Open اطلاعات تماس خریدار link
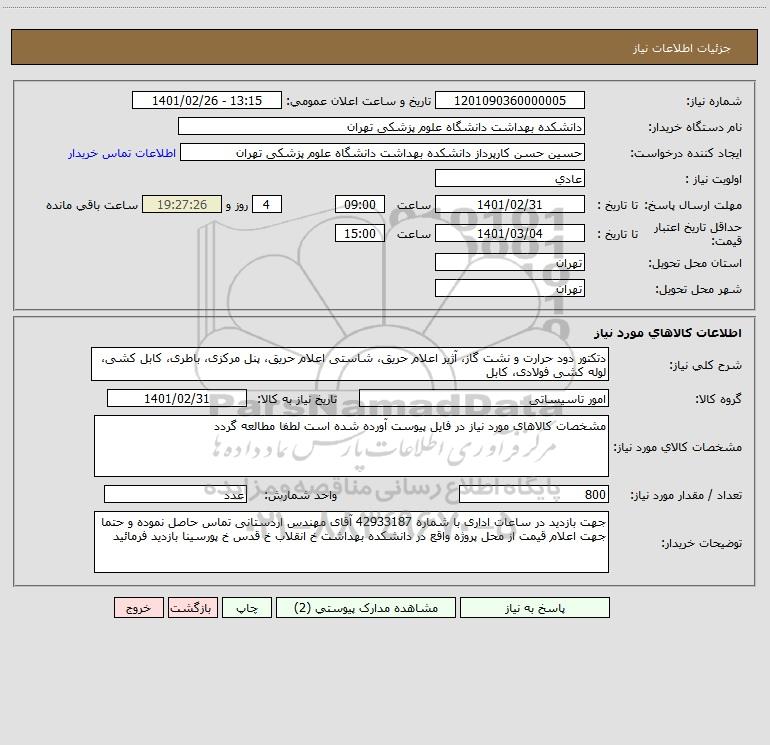The height and width of the screenshot is (745, 770). click(122, 153)
